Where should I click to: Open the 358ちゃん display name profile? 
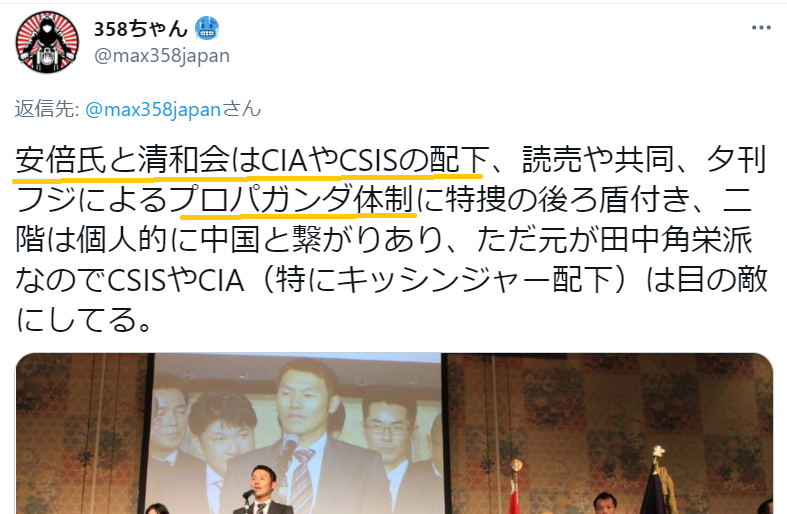pos(141,29)
